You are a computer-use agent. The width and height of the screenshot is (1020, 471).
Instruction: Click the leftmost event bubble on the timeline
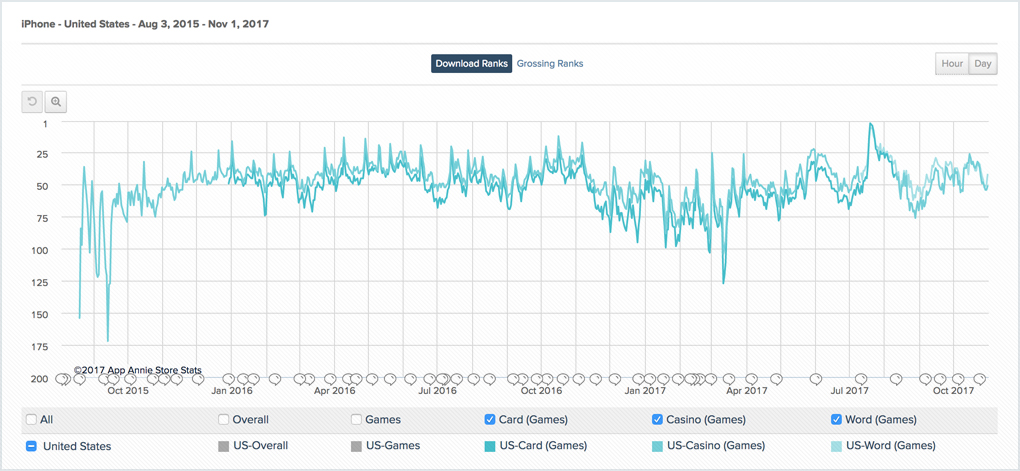(64, 379)
